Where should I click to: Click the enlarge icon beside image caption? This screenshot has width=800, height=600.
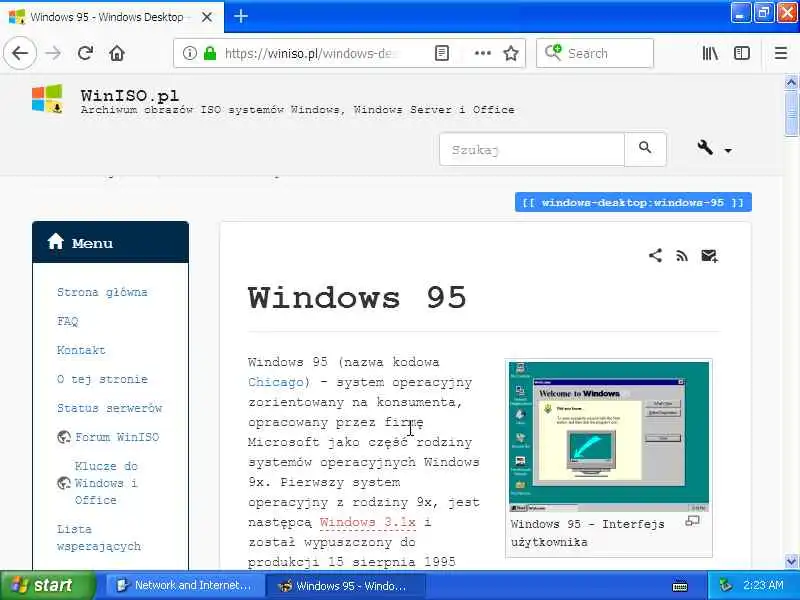click(692, 521)
